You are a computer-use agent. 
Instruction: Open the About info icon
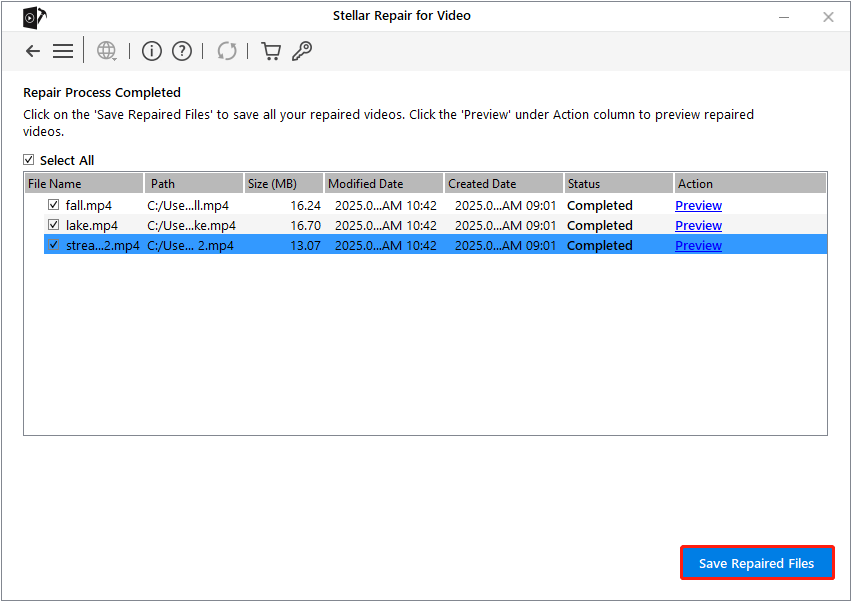[x=152, y=51]
